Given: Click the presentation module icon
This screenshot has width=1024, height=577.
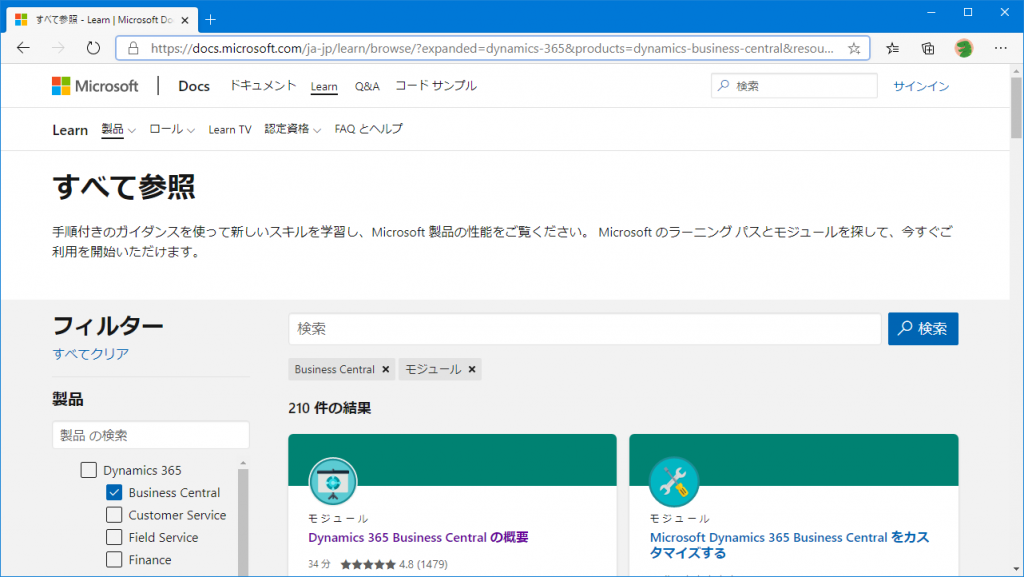Looking at the screenshot, I should [333, 482].
